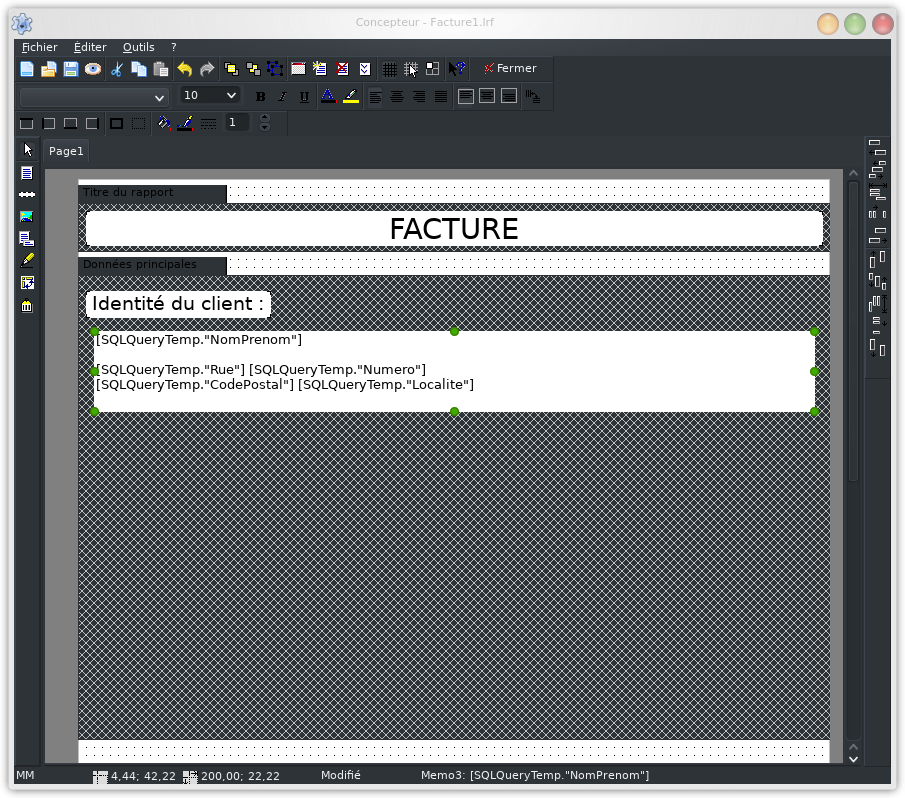Click the Save report floppy disk icon

point(71,69)
